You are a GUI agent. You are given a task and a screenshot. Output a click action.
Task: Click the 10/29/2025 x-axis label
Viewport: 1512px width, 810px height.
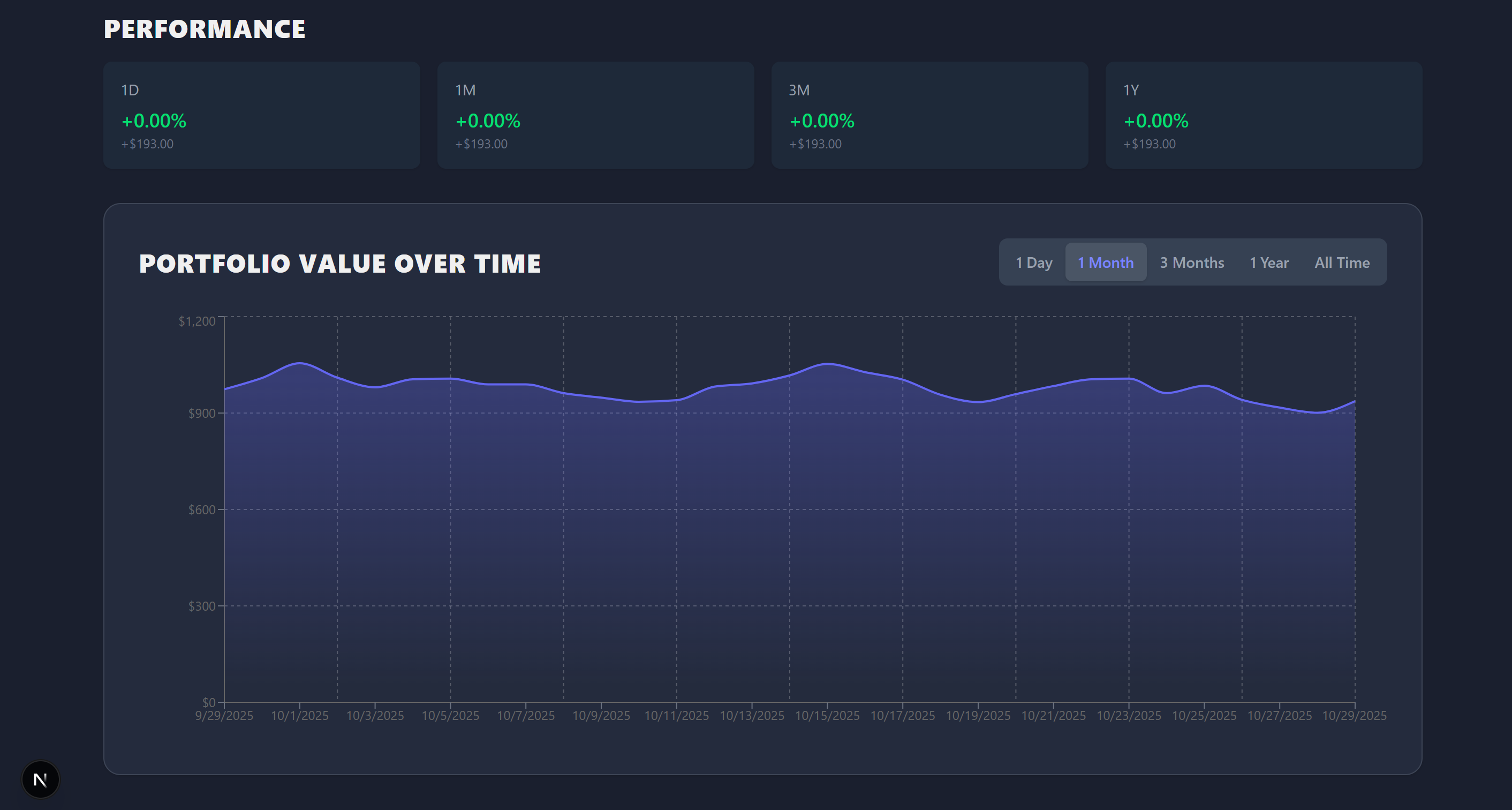click(1354, 715)
